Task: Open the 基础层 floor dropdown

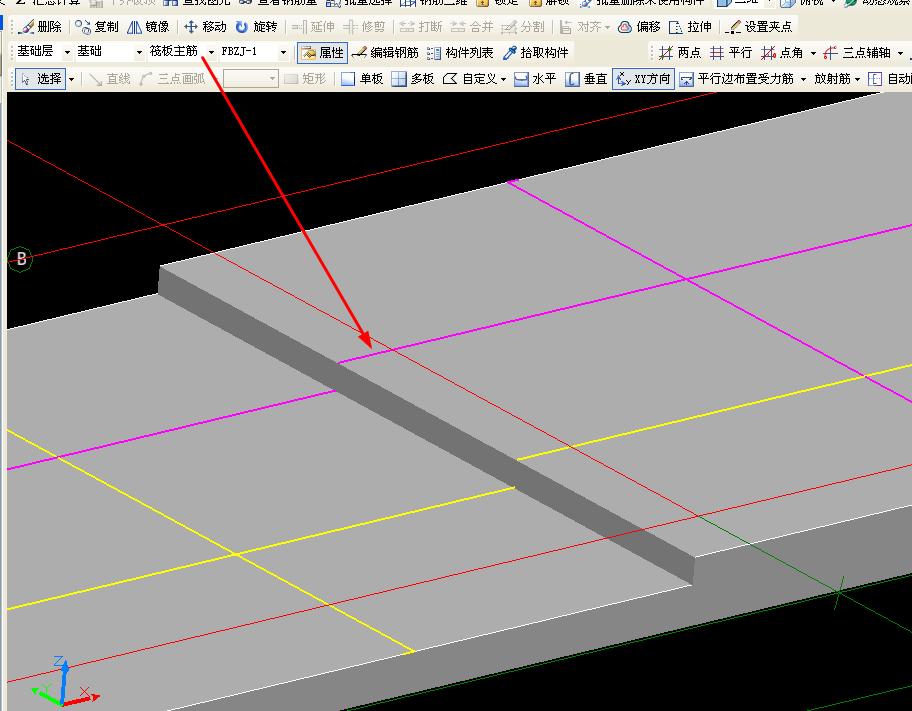Action: [67, 52]
